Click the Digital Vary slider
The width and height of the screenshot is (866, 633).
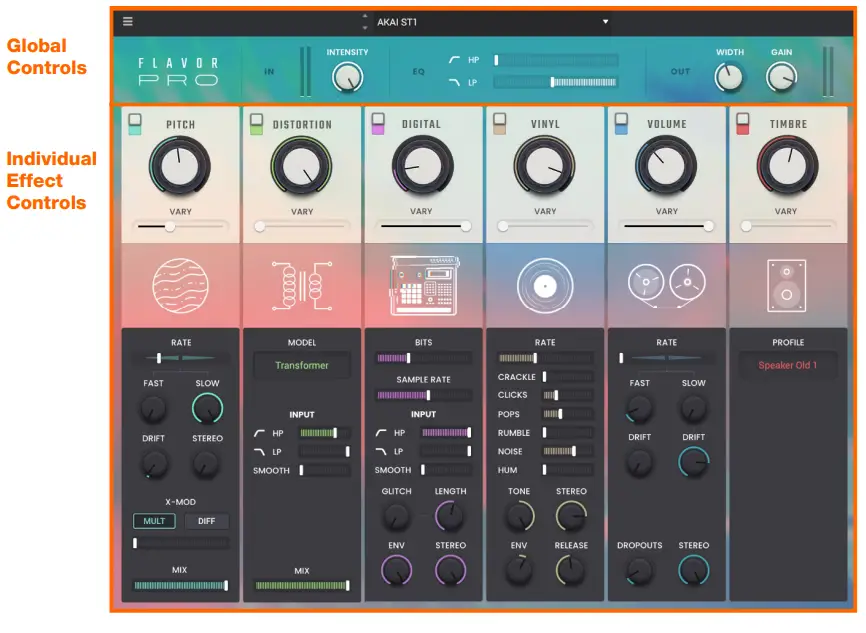click(423, 226)
